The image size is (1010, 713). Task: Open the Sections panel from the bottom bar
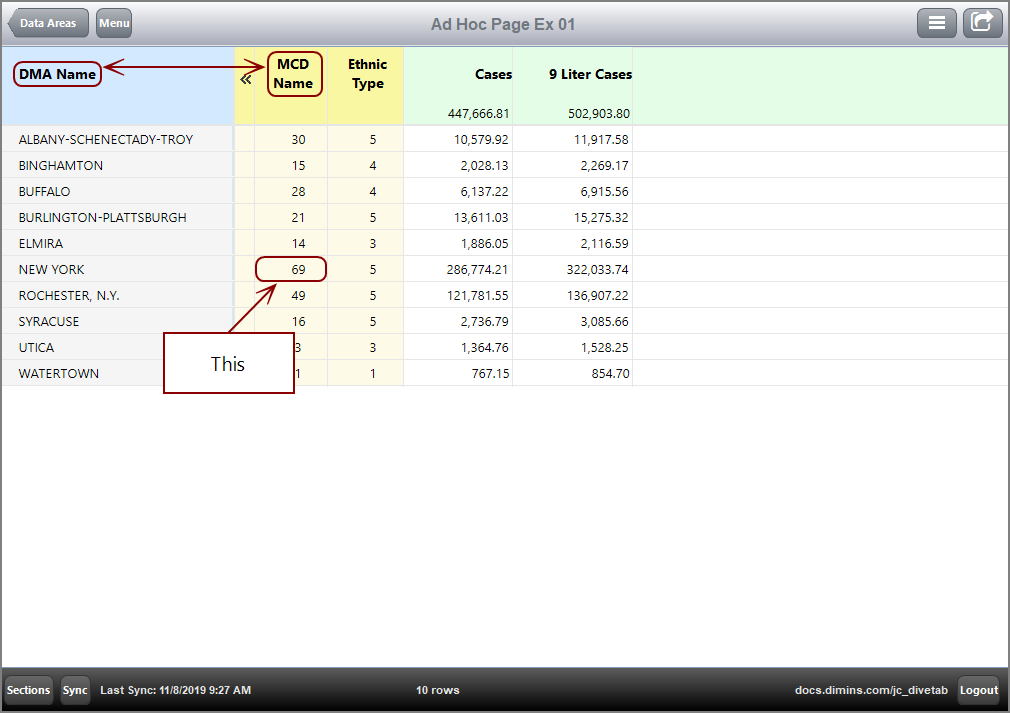coord(28,690)
